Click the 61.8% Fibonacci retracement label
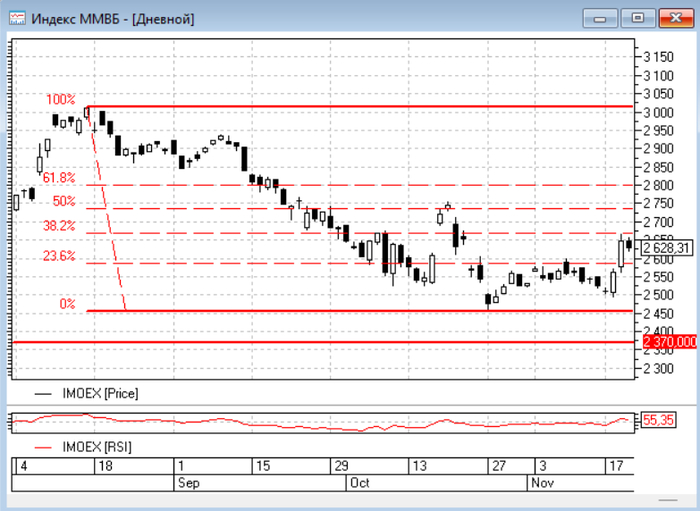This screenshot has width=700, height=511. [x=59, y=177]
